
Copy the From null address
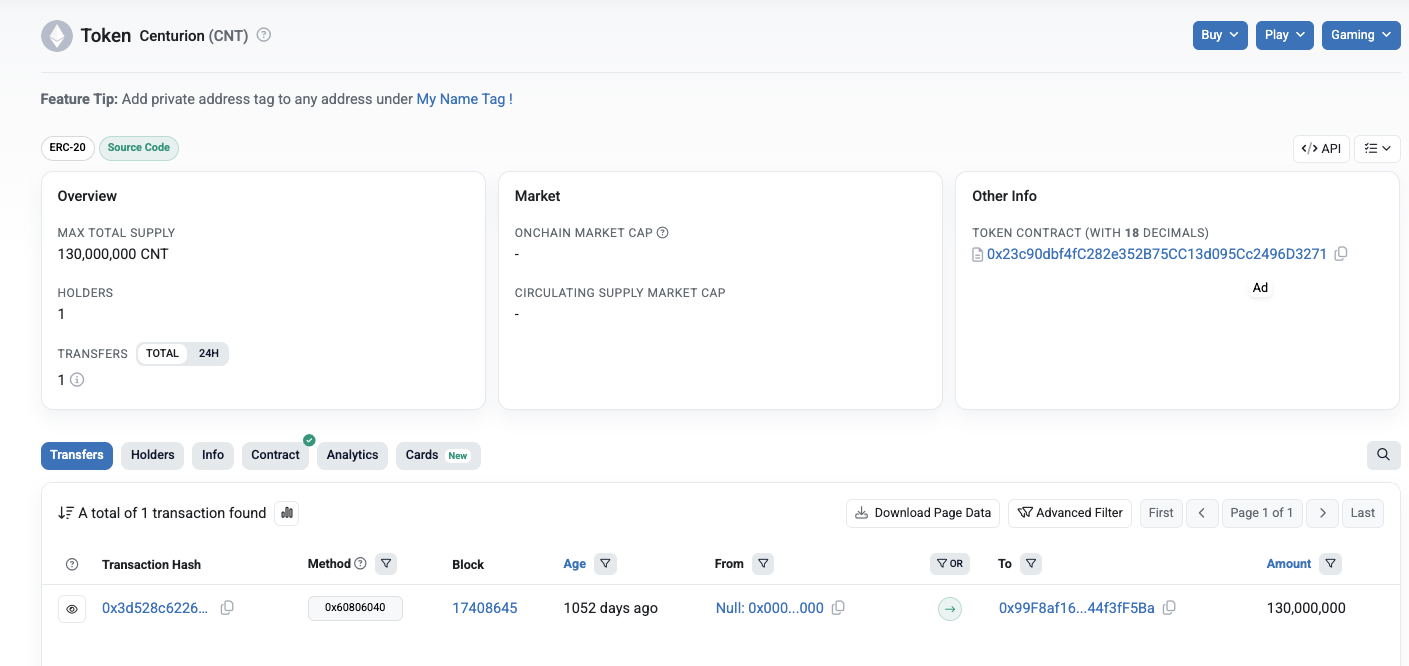click(838, 608)
